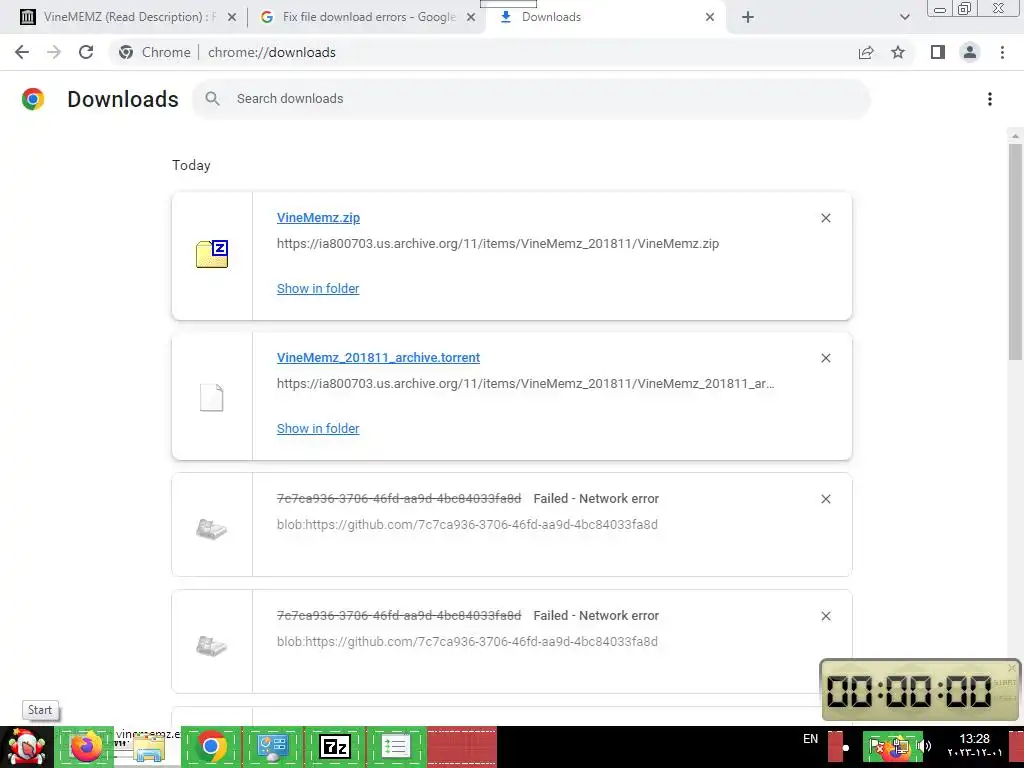1024x768 pixels.
Task: Click the Today date heading
Action: pos(191,165)
